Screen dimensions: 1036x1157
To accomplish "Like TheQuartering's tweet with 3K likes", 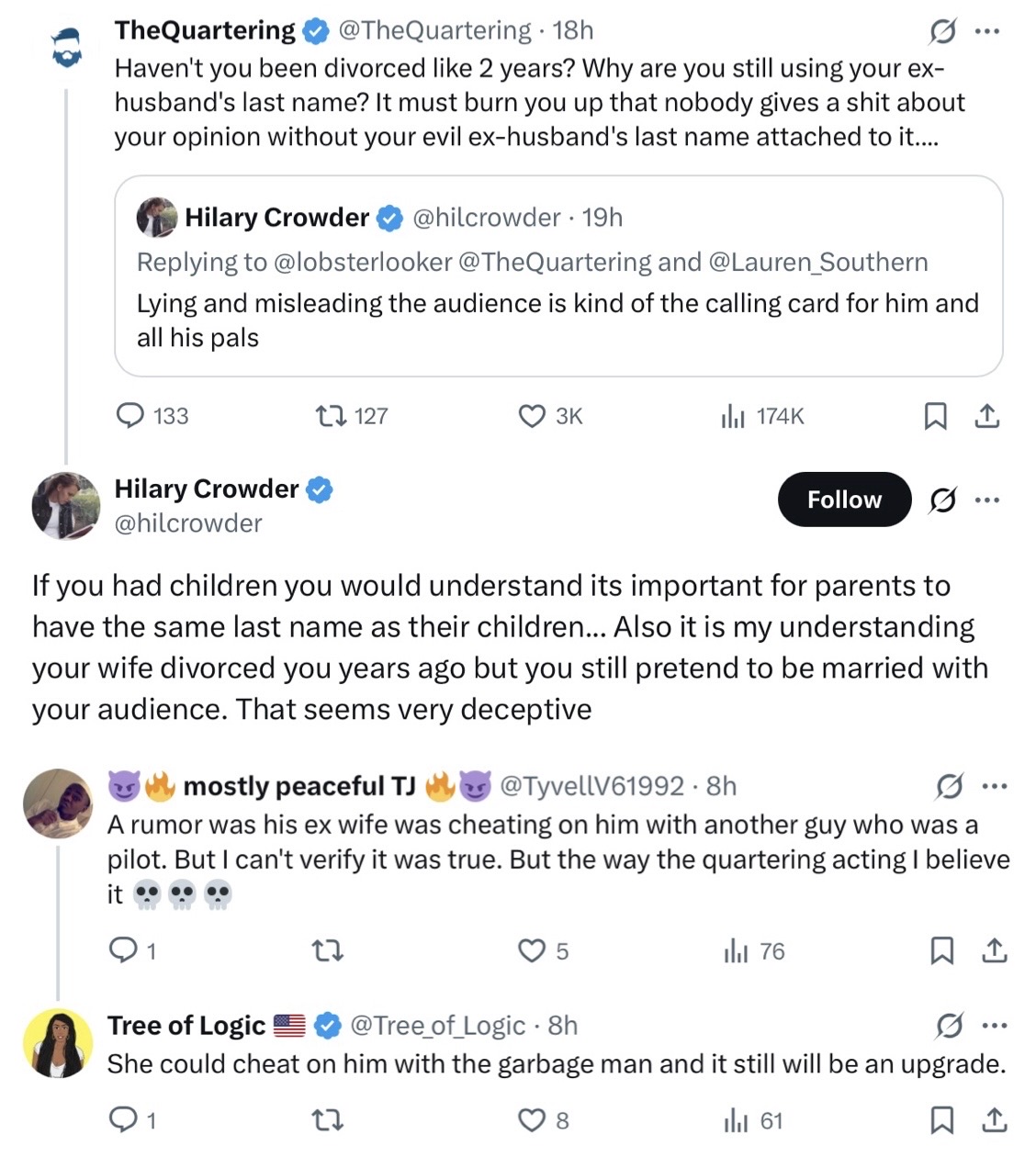I will pos(550,416).
